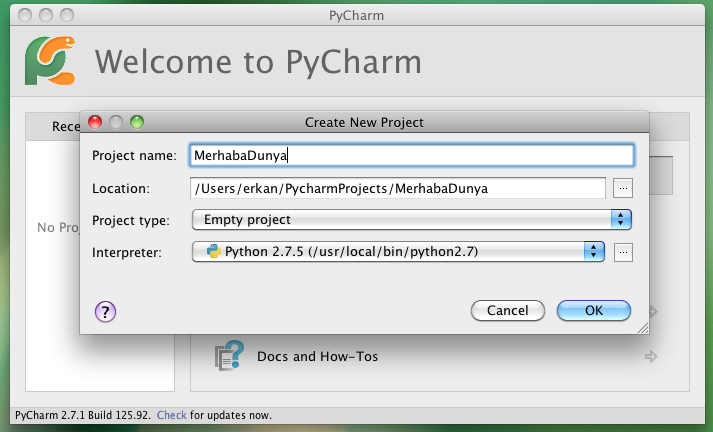713x432 pixels.
Task: Click the green zoom button of dialog
Action: pyautogui.click(x=137, y=122)
